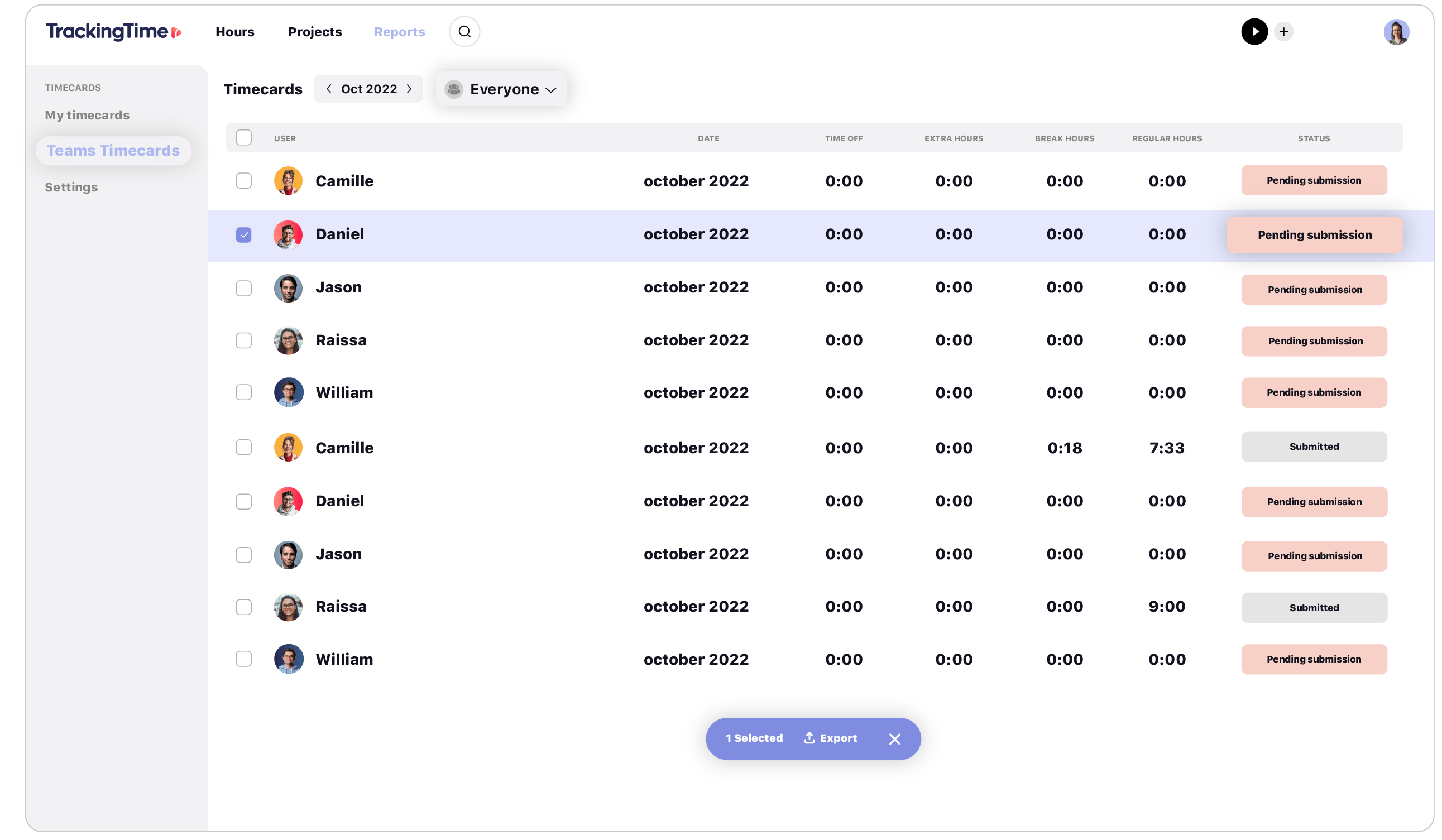The height and width of the screenshot is (840, 1442).
Task: Click the user profile avatar icon
Action: click(x=1395, y=31)
